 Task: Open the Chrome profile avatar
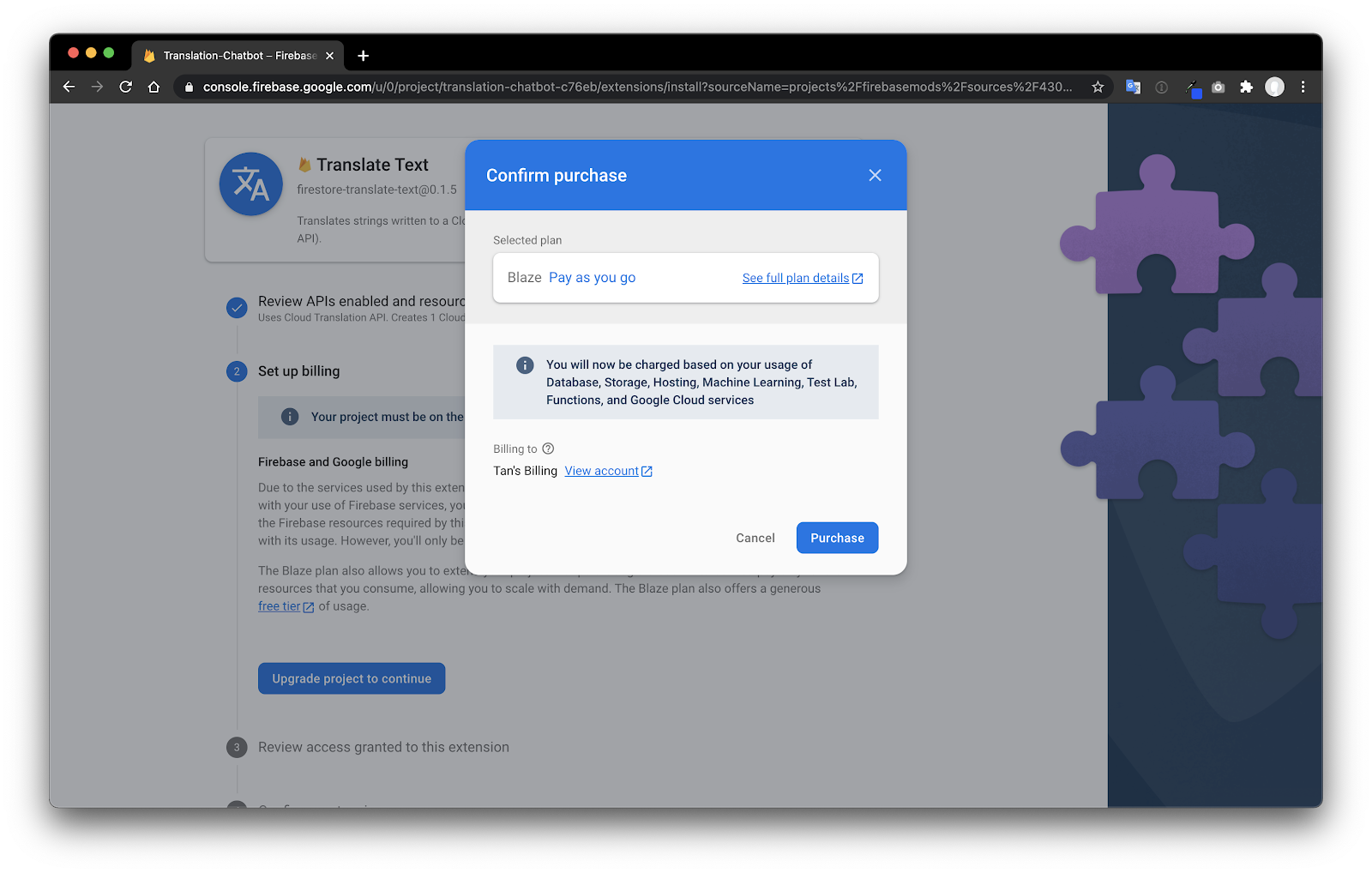pyautogui.click(x=1274, y=87)
